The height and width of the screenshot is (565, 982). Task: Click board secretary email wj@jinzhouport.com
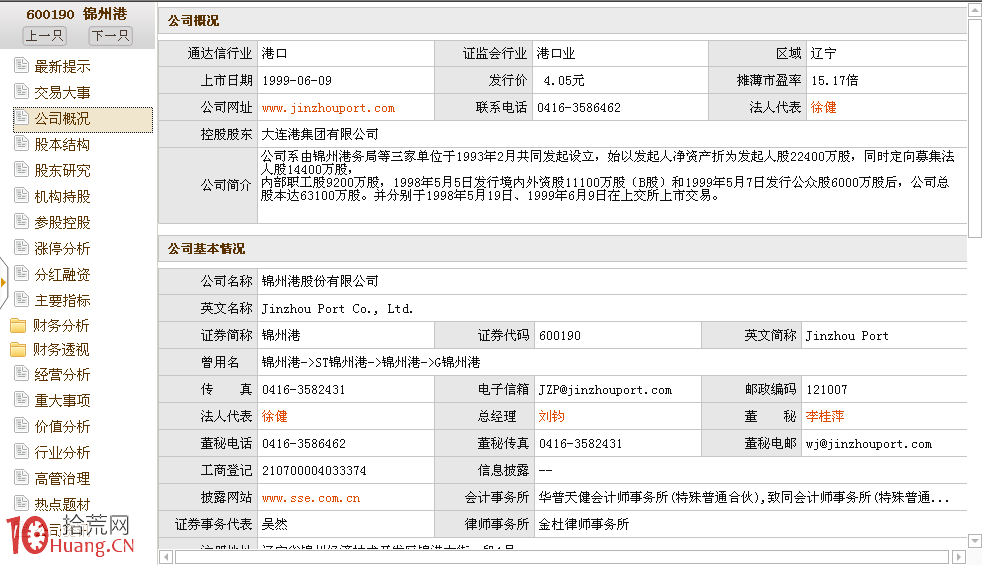pyautogui.click(x=869, y=443)
